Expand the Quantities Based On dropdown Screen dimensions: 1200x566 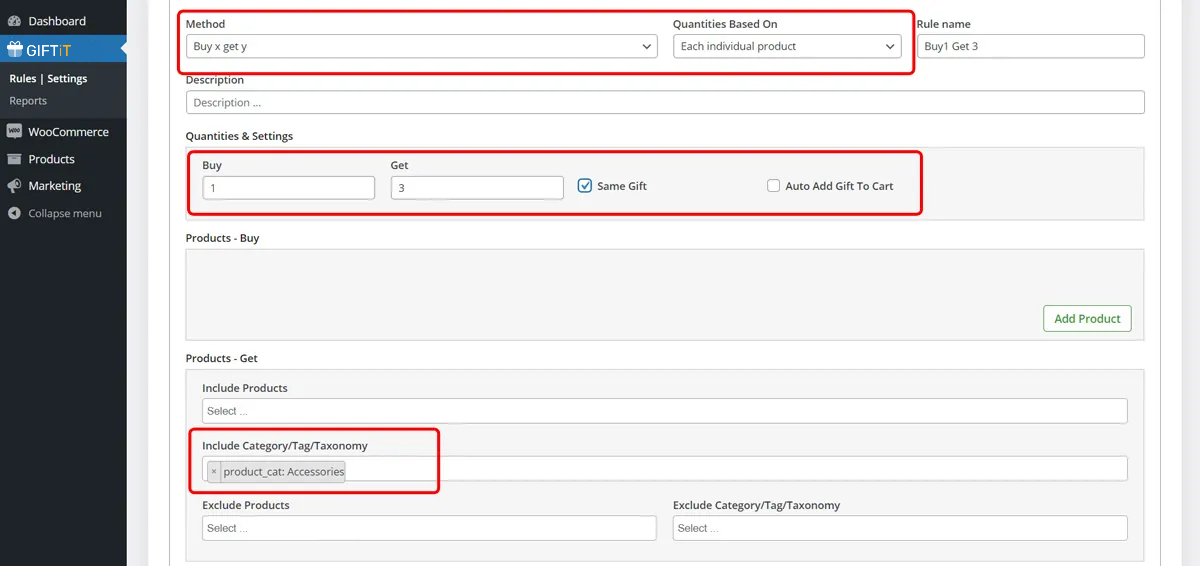[x=787, y=46]
